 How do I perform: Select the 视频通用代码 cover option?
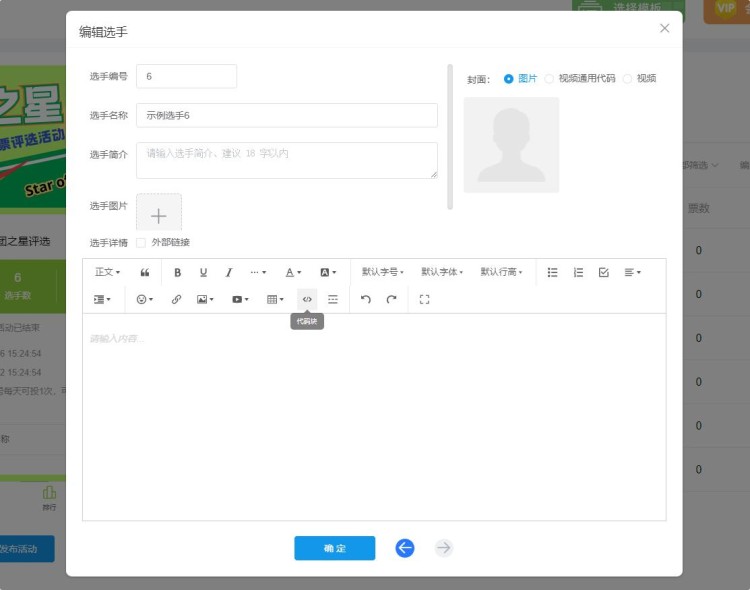[549, 78]
